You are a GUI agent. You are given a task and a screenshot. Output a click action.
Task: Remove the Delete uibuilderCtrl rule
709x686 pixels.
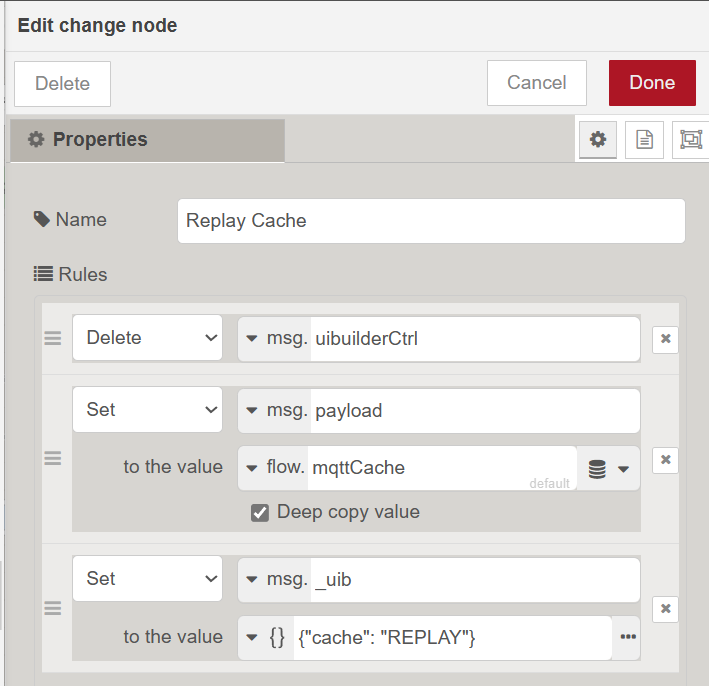[665, 339]
